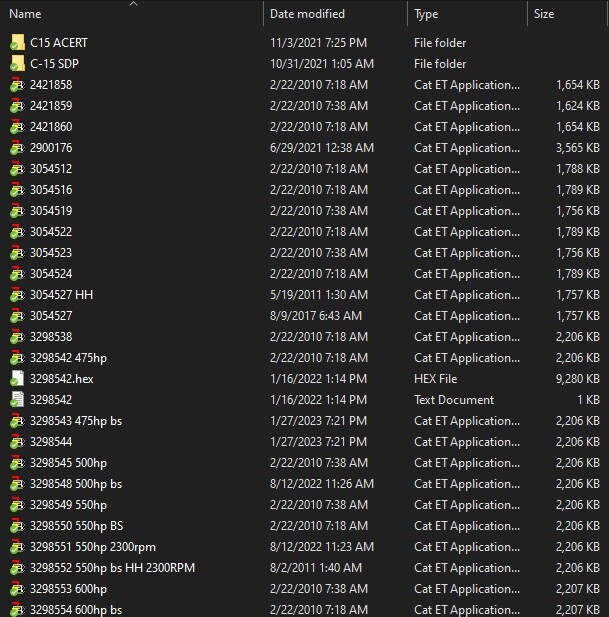
Task: Select the Cat ET icon for 3054516
Action: [x=17, y=190]
